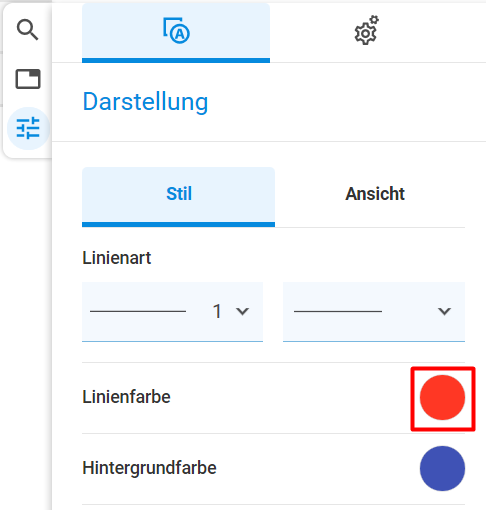Select the sliders settings icon in sidebar

(x=28, y=128)
